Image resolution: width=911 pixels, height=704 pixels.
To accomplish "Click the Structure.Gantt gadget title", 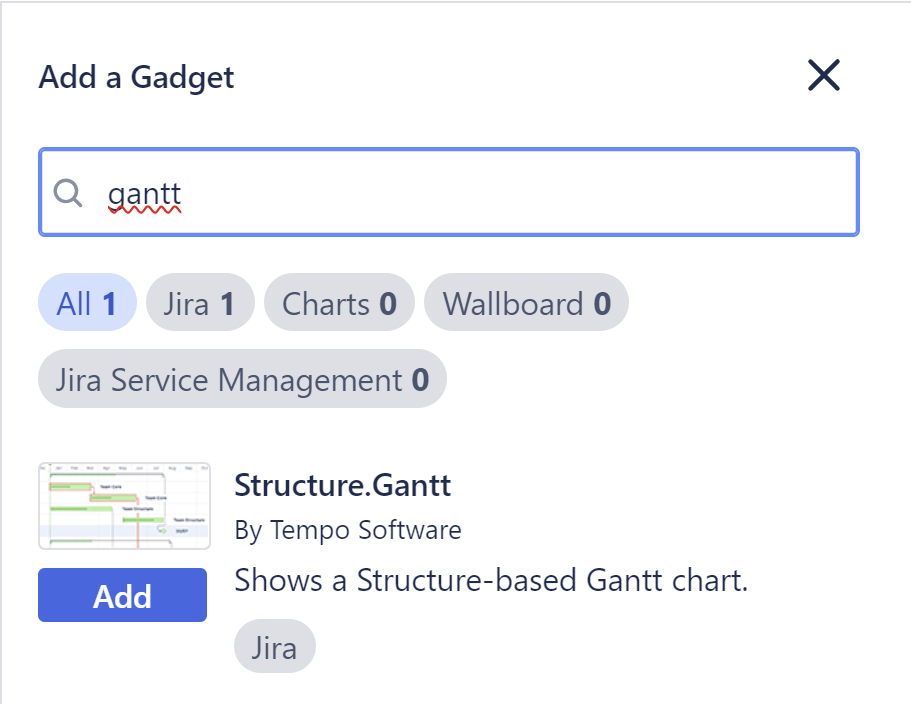I will tap(343, 486).
